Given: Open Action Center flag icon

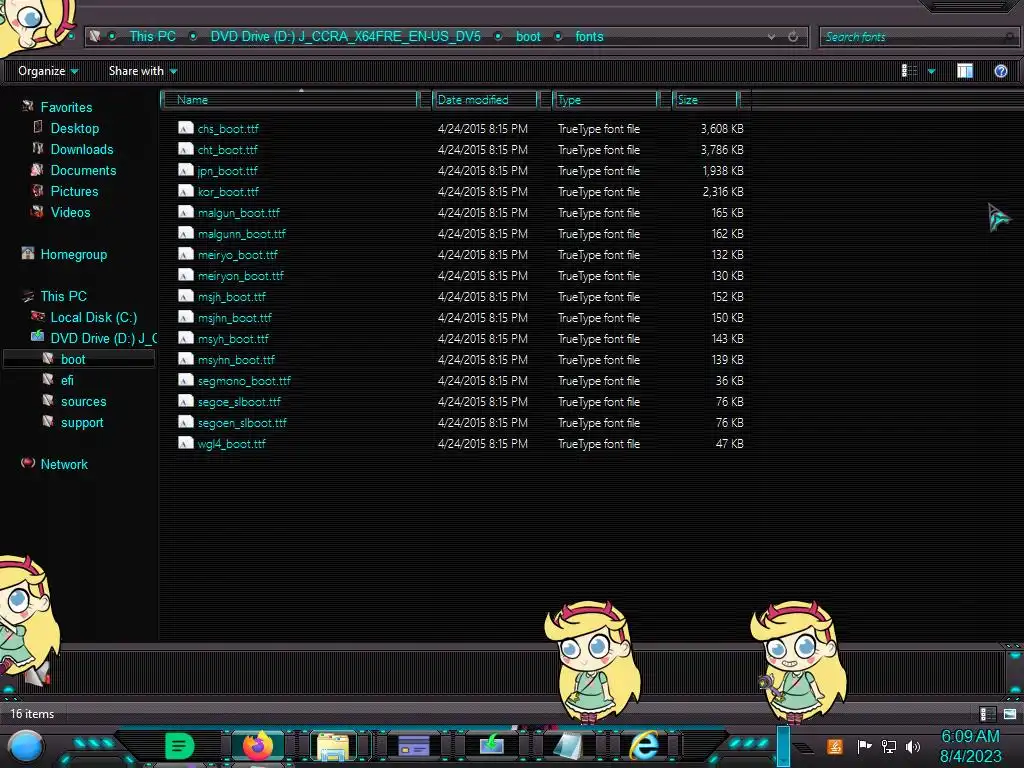Looking at the screenshot, I should [x=864, y=746].
